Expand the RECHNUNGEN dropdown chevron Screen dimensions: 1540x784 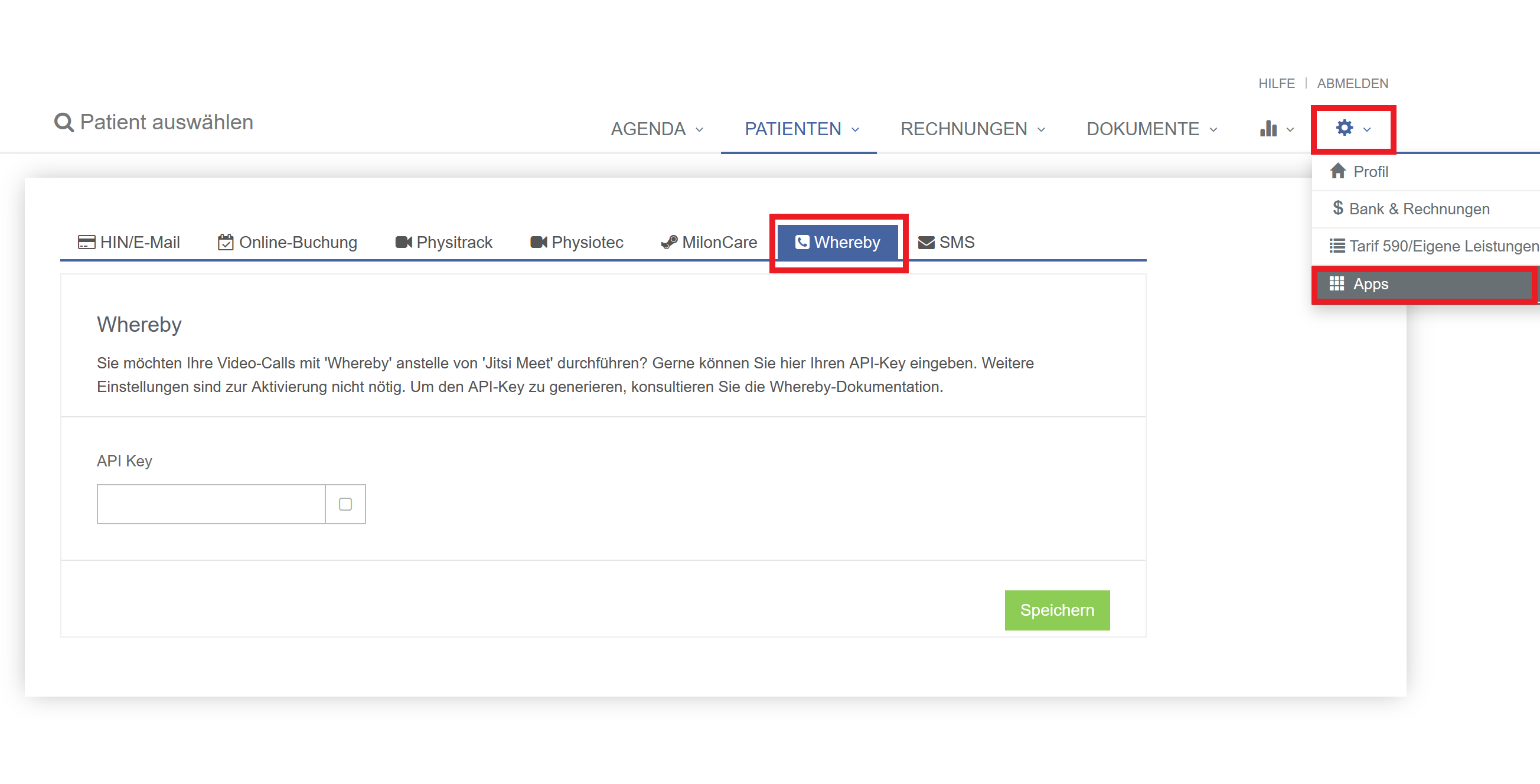point(1041,130)
